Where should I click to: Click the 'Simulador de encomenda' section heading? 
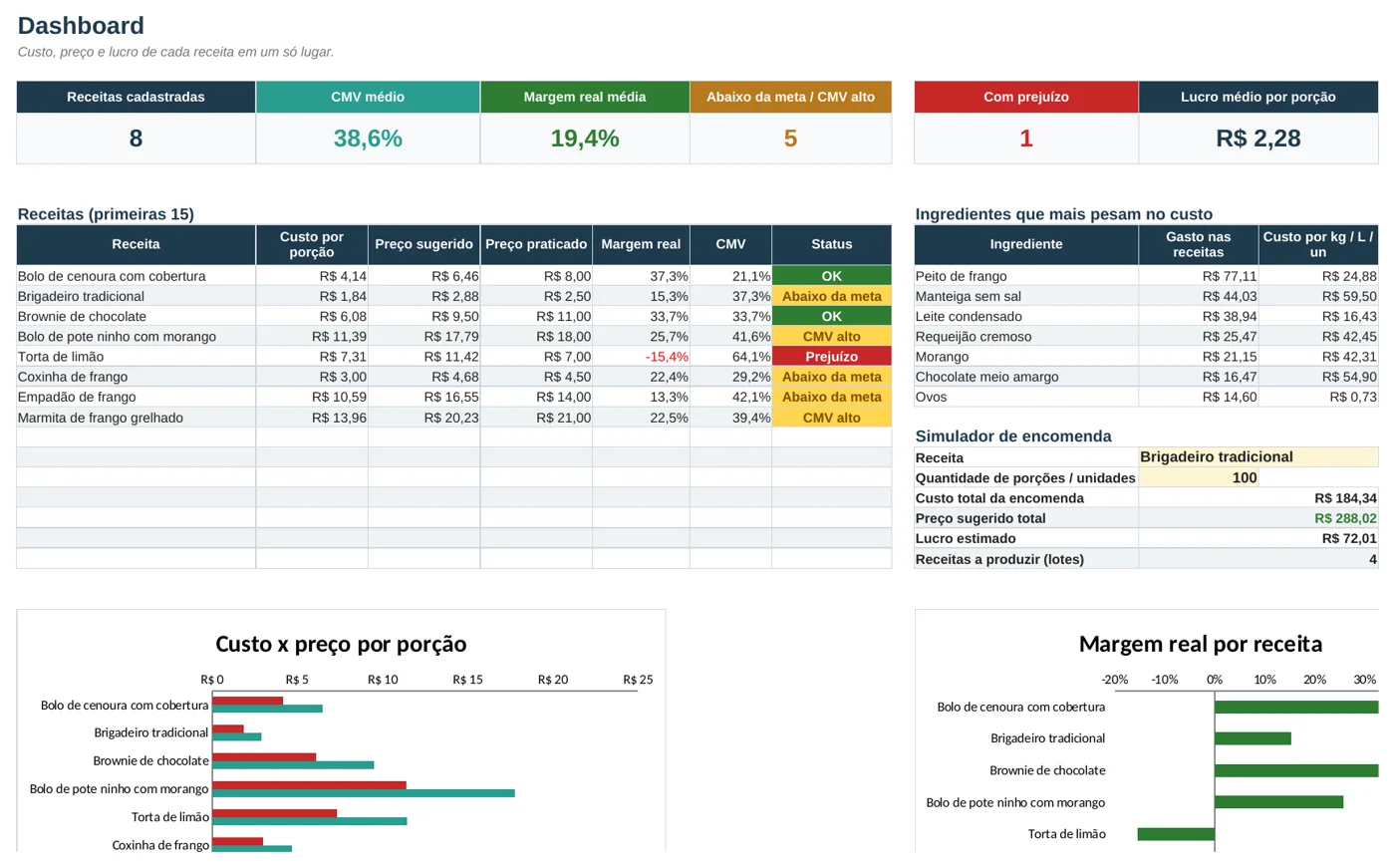pyautogui.click(x=1013, y=436)
